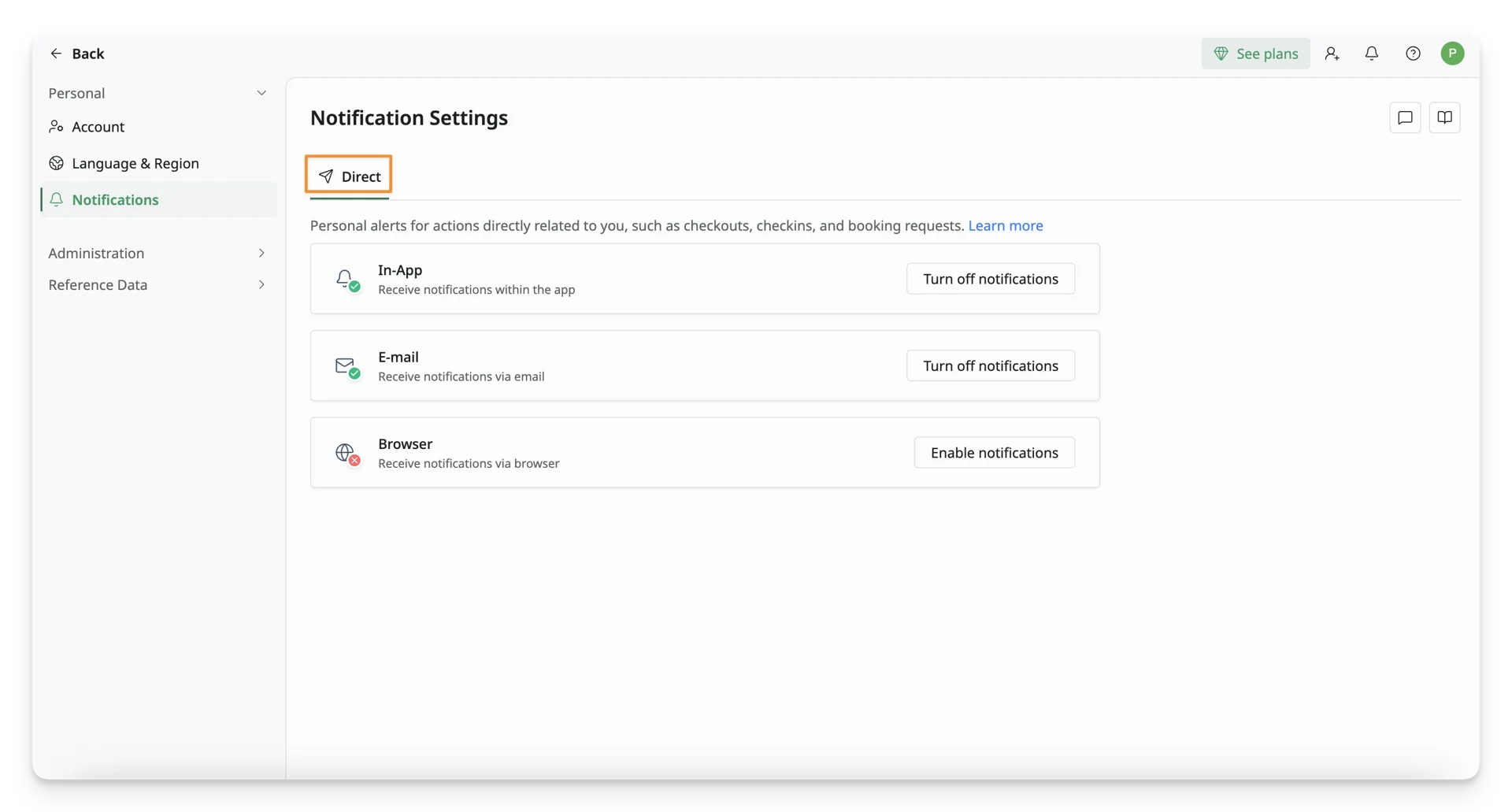Select Notifications label in sidebar

pos(115,199)
